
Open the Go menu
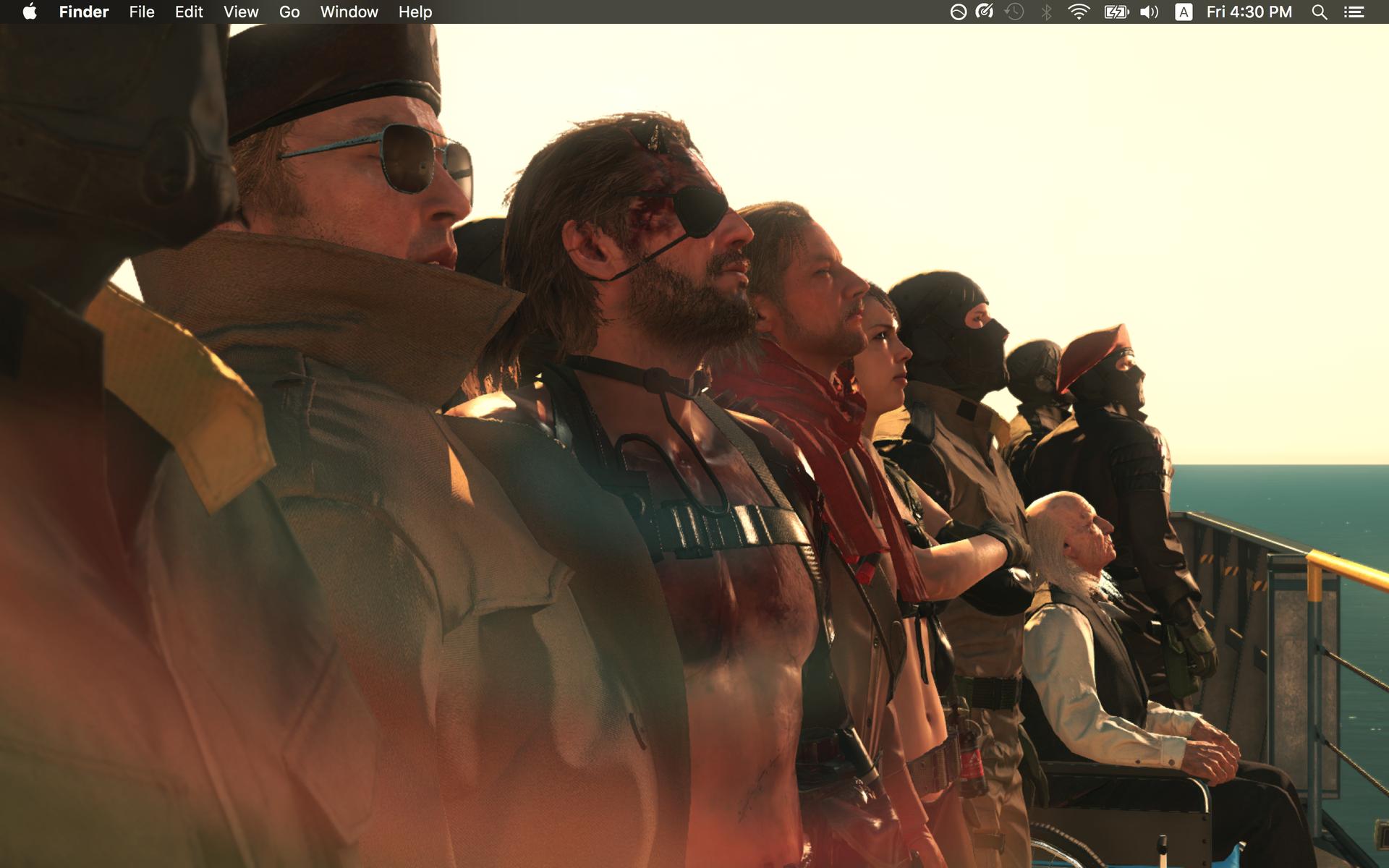289,12
